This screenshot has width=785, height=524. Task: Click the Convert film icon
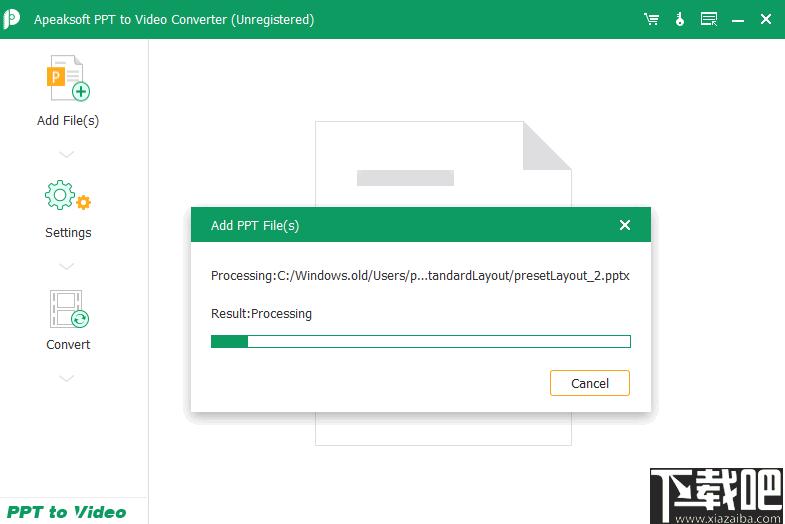click(x=69, y=309)
